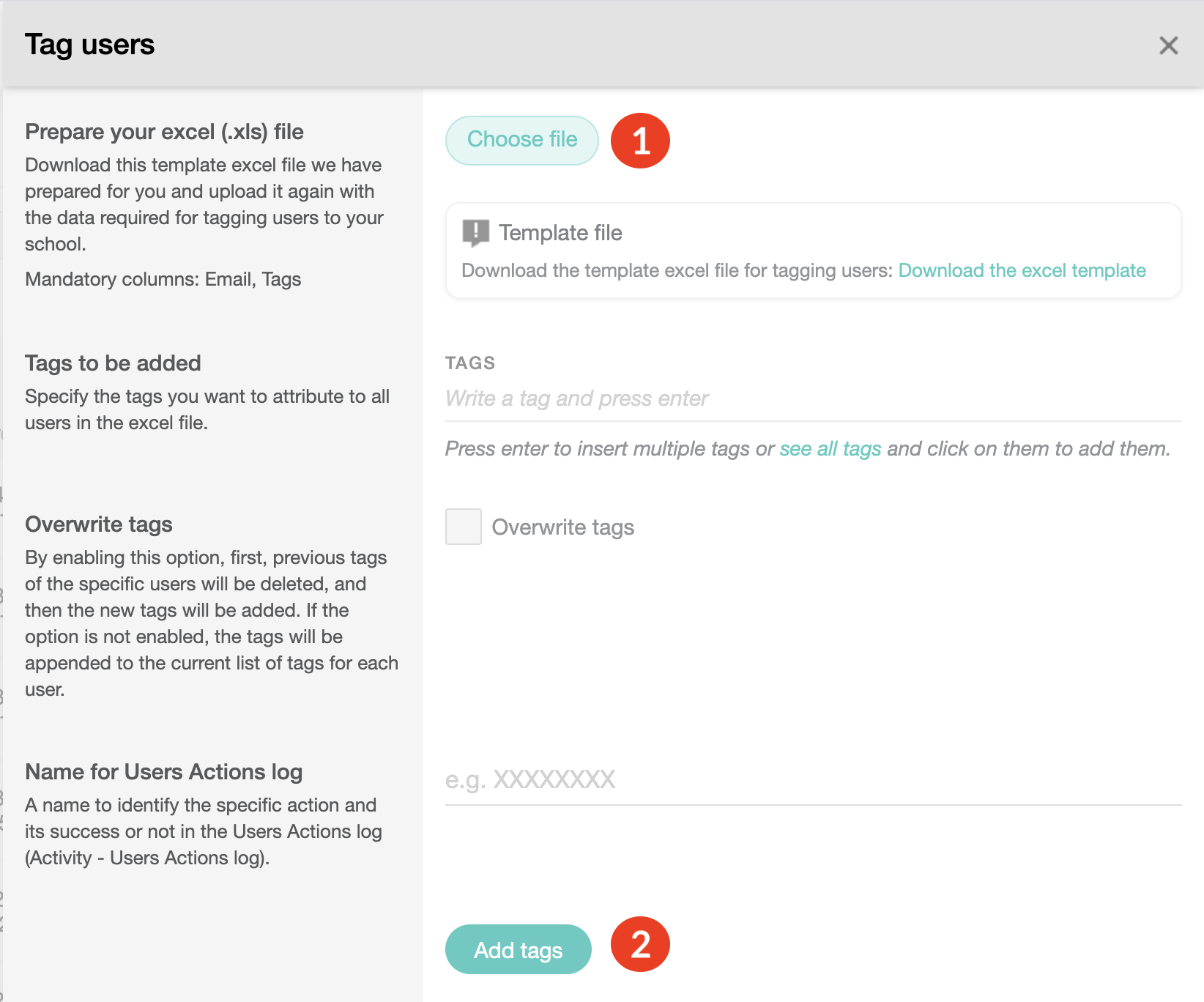Click the red step marker 1

[x=639, y=141]
